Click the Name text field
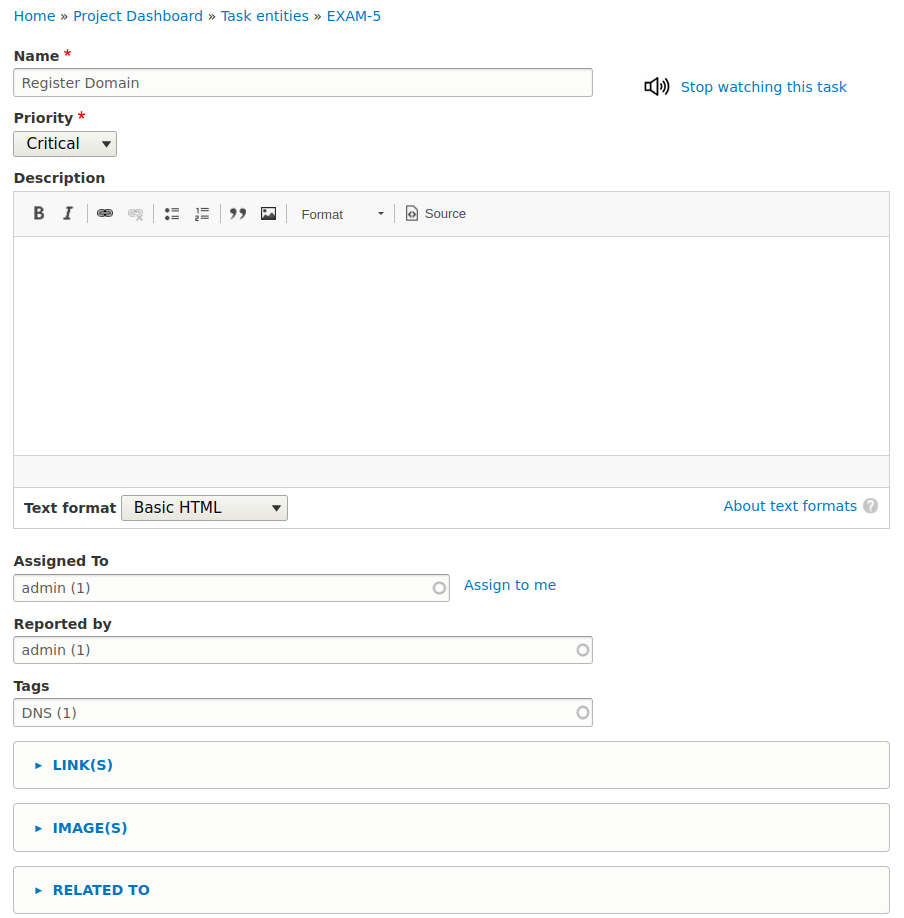The image size is (904, 918). (x=302, y=83)
